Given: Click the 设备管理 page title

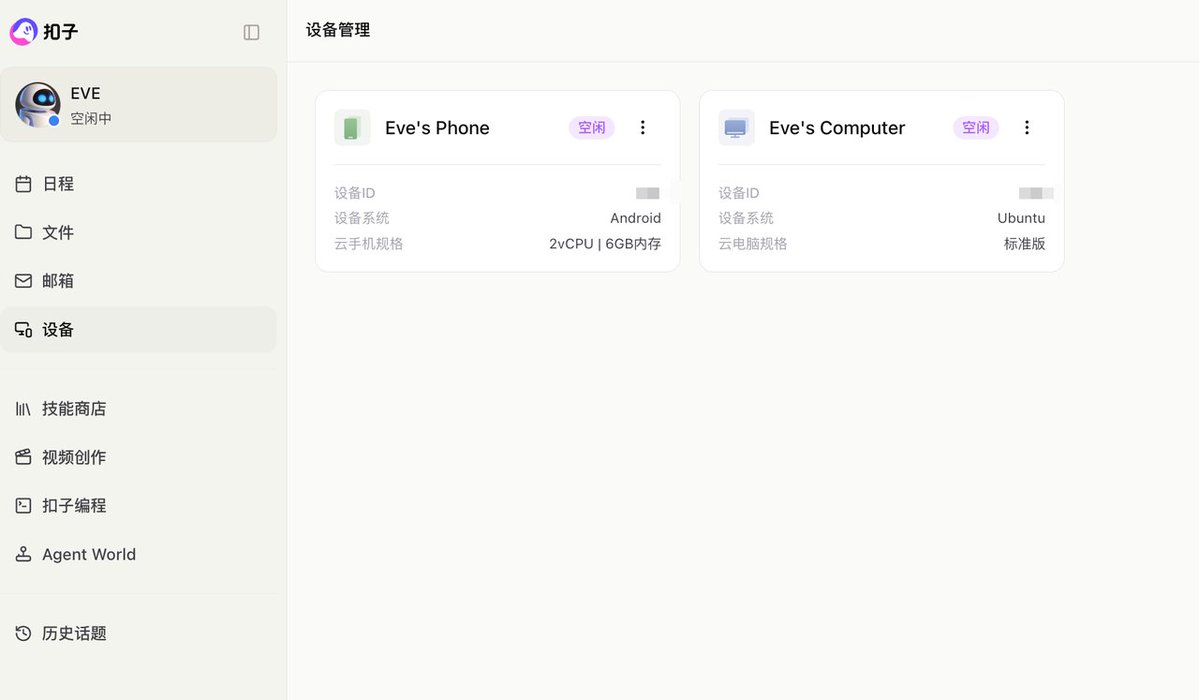Looking at the screenshot, I should [x=339, y=30].
